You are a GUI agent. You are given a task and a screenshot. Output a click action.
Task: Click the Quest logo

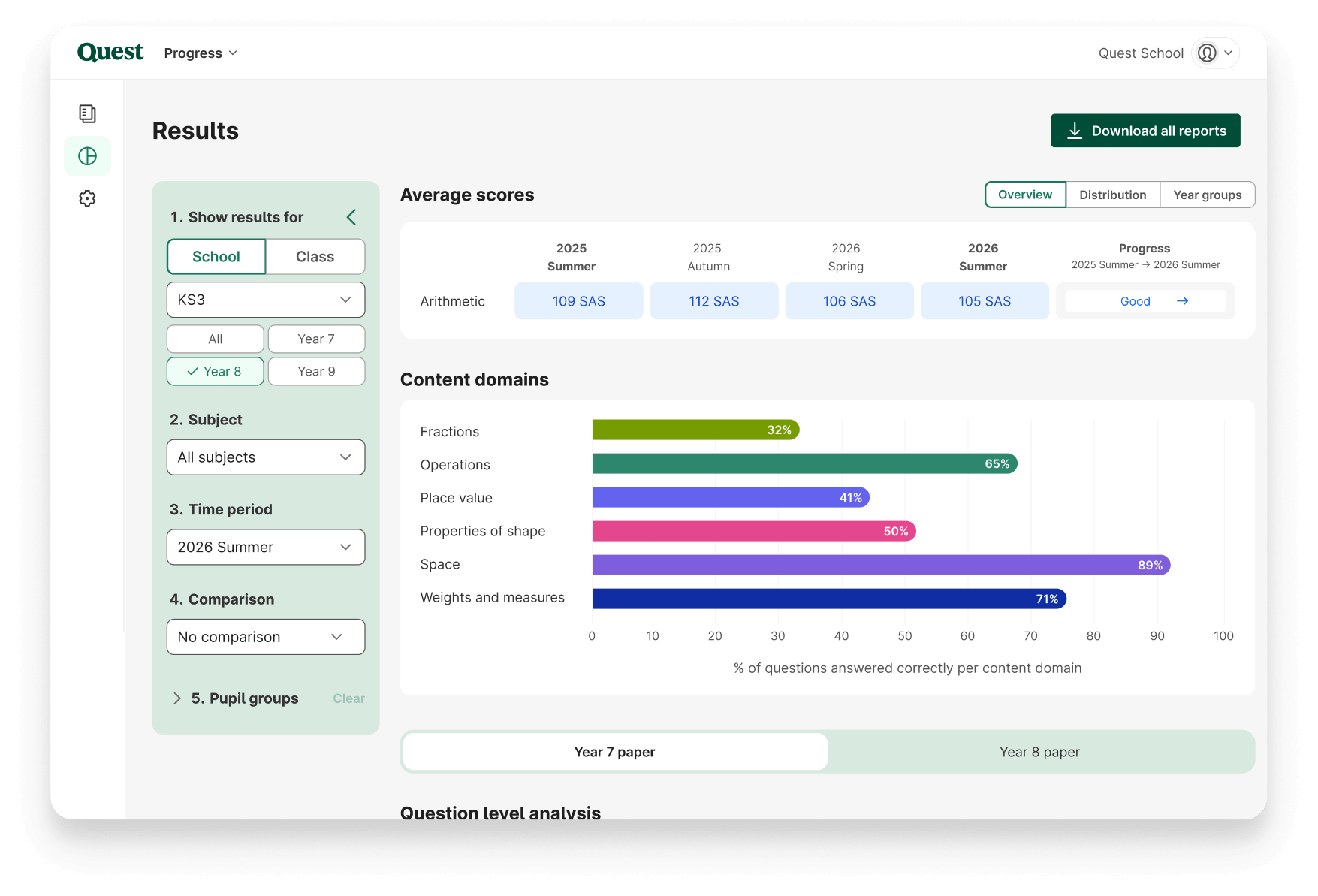click(110, 52)
